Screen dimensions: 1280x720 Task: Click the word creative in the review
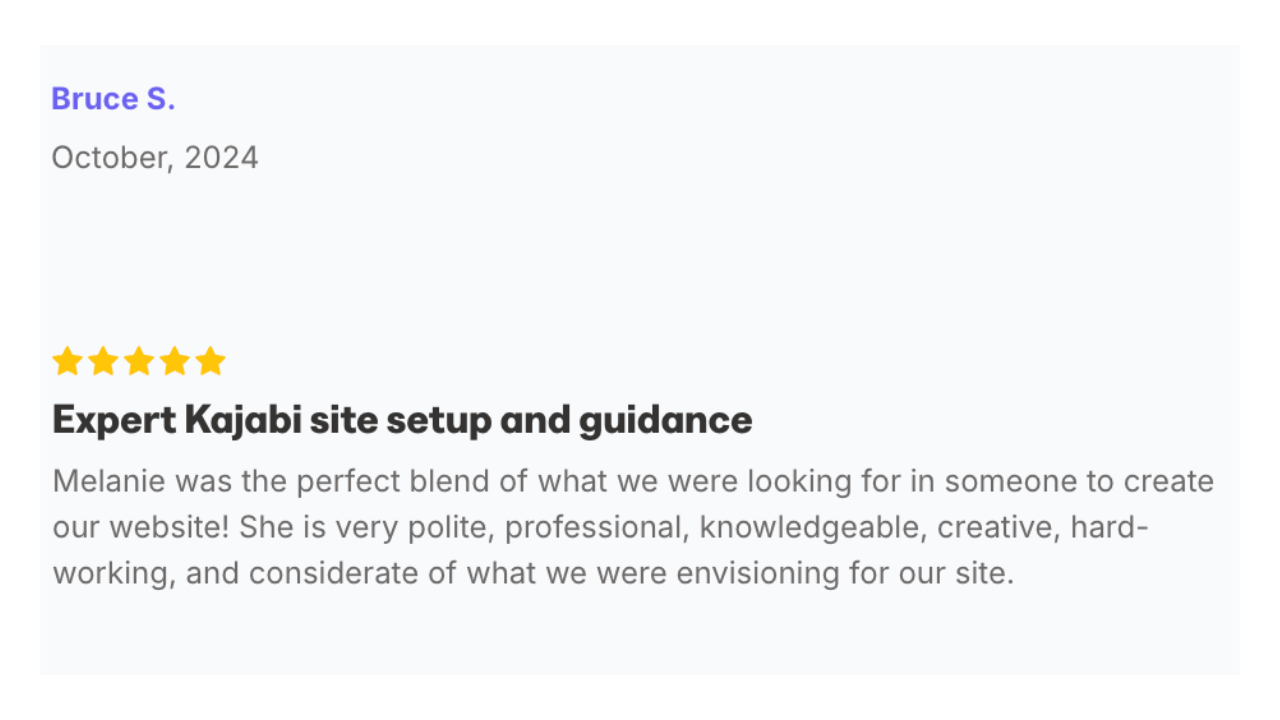point(998,527)
